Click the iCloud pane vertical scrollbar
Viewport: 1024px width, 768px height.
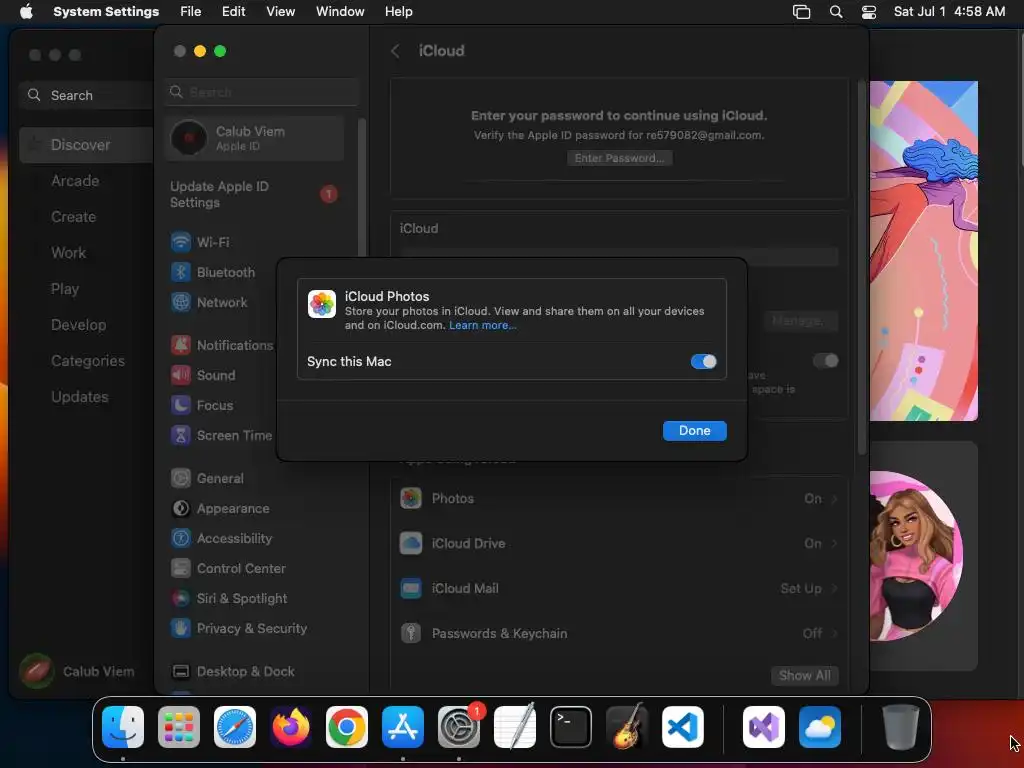[862, 268]
